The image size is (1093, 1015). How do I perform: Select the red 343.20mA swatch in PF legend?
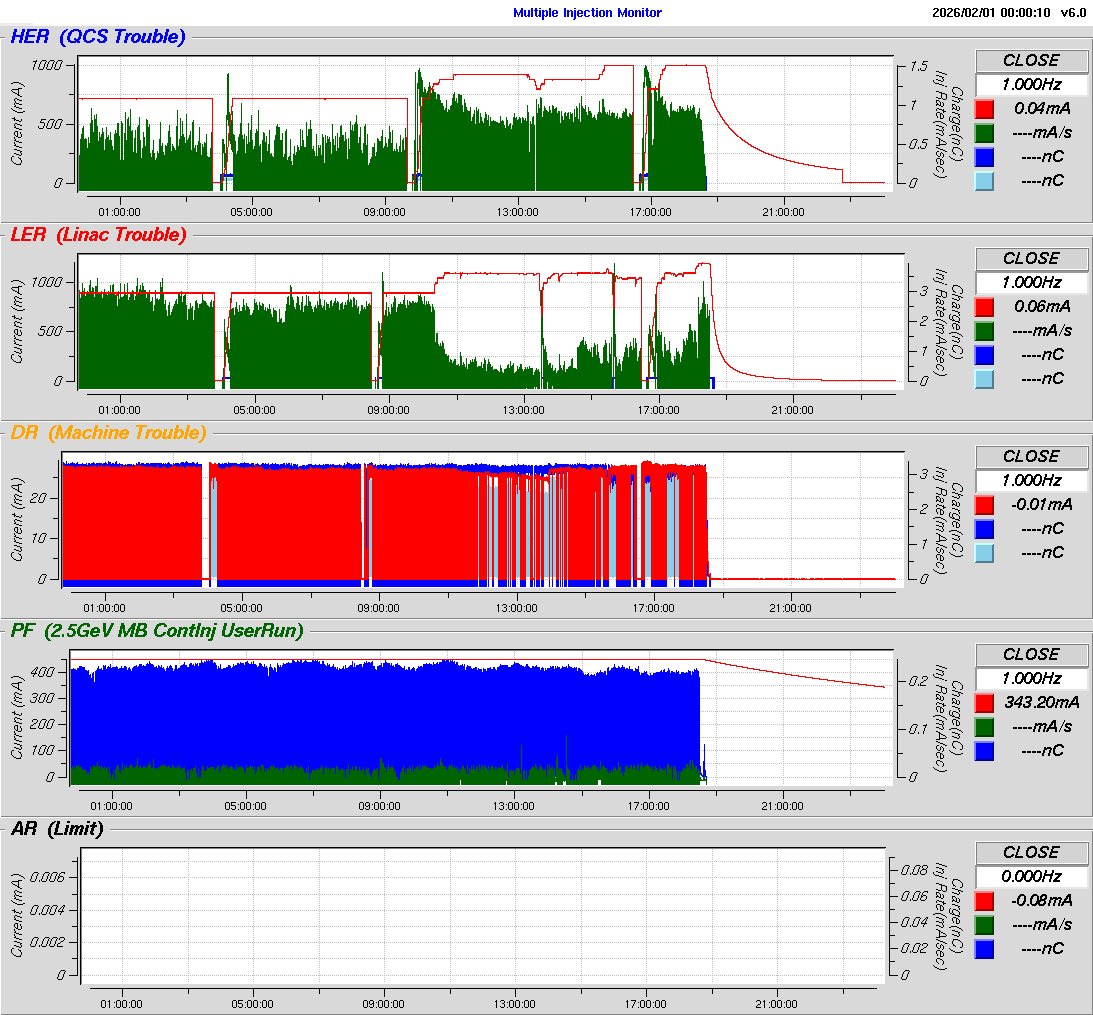coord(985,702)
